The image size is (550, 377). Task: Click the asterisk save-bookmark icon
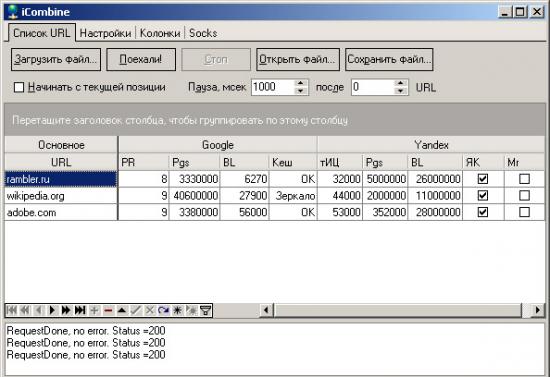tap(177, 310)
